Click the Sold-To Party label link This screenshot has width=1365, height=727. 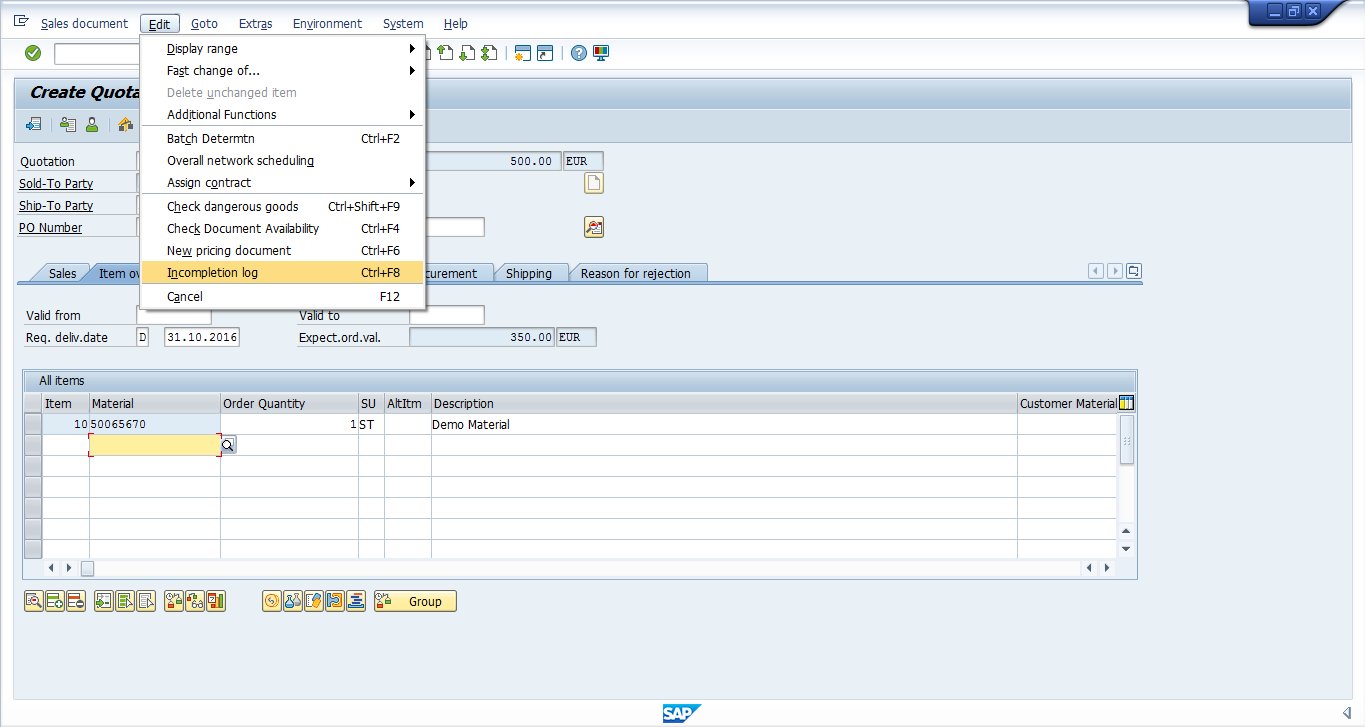coord(56,183)
